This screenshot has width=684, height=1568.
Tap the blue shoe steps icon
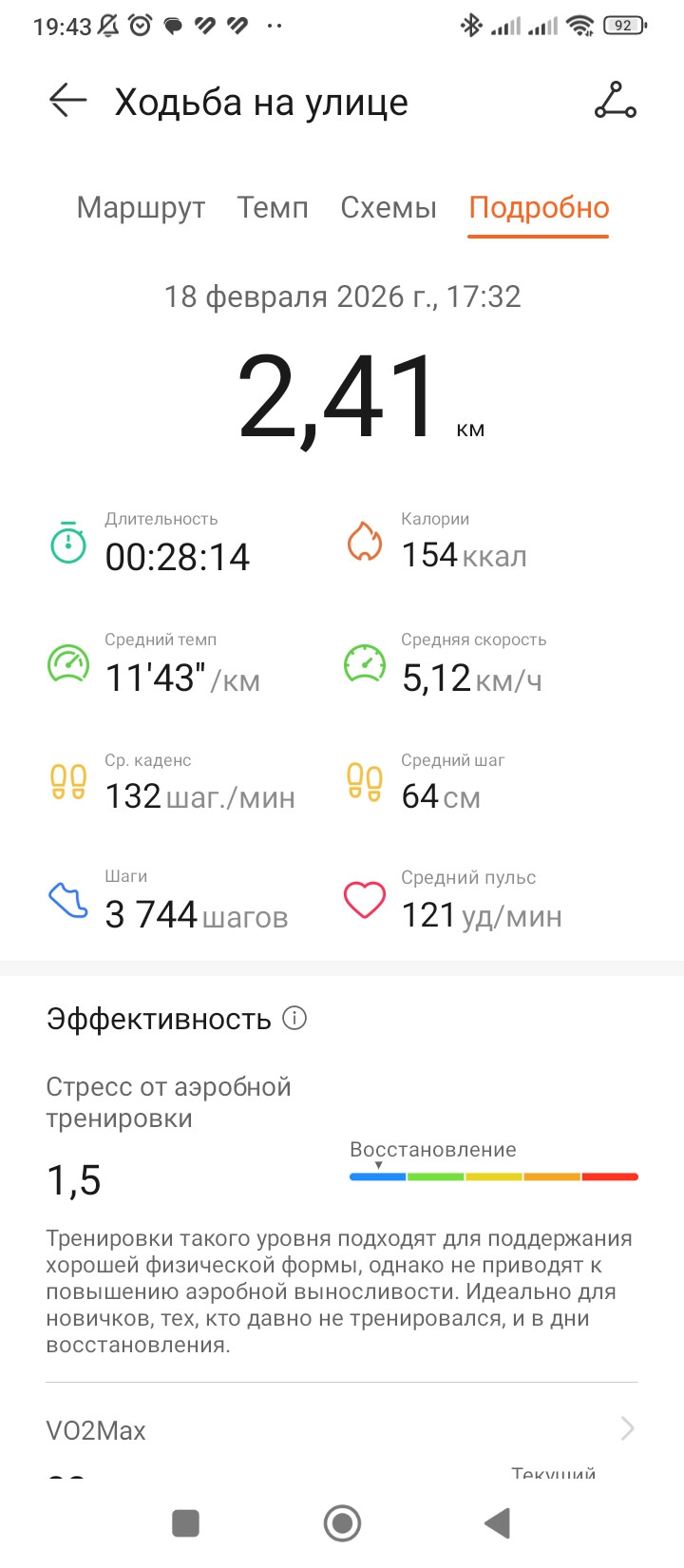point(67,900)
